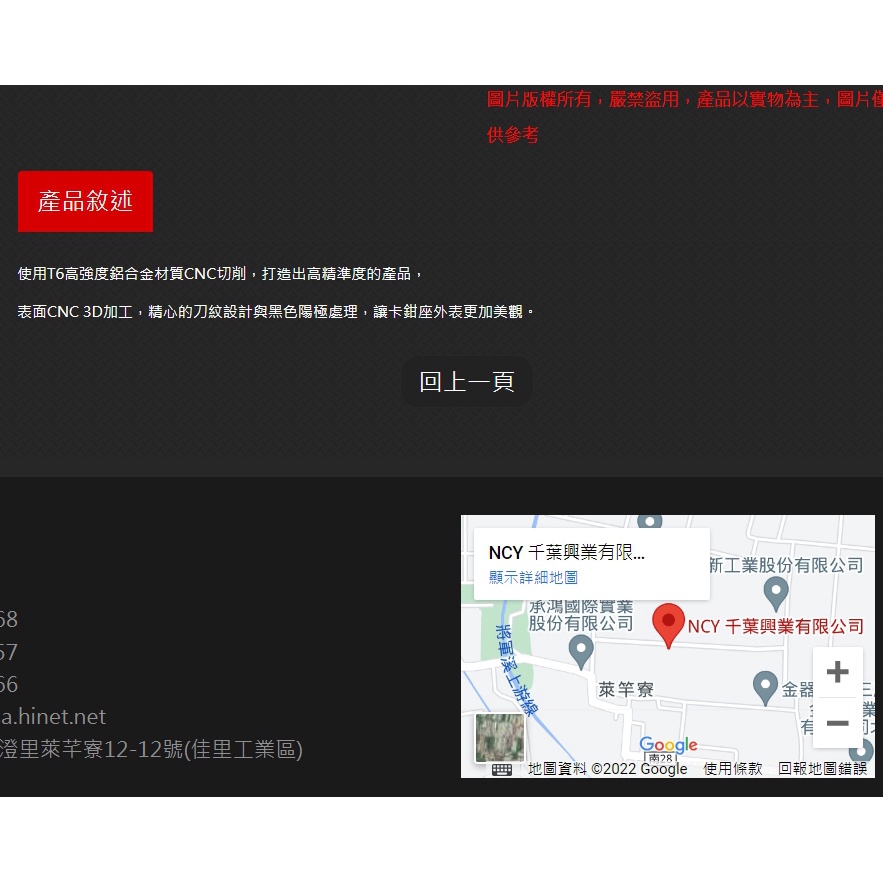Screen dimensions: 883x883
Task: Click the 地圖資料 ©2022 Google attribution
Action: tap(607, 769)
